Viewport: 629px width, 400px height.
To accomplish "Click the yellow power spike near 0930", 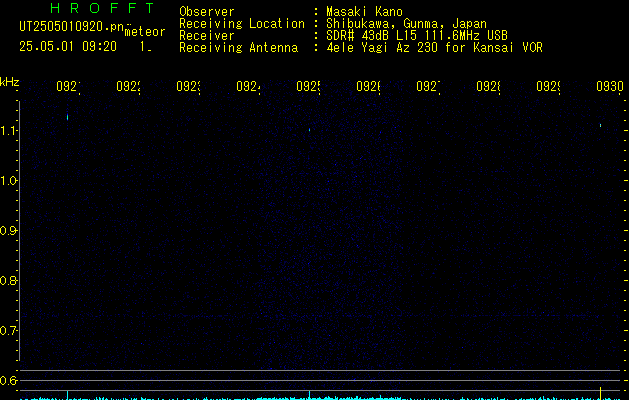I will tap(601, 393).
